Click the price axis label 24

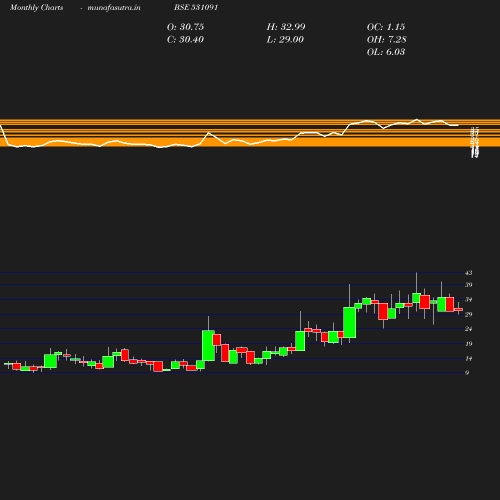coord(469,329)
